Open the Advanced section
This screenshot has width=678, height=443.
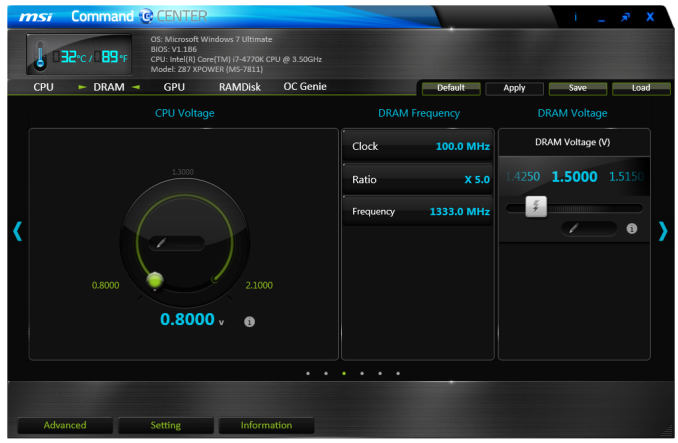click(x=65, y=425)
